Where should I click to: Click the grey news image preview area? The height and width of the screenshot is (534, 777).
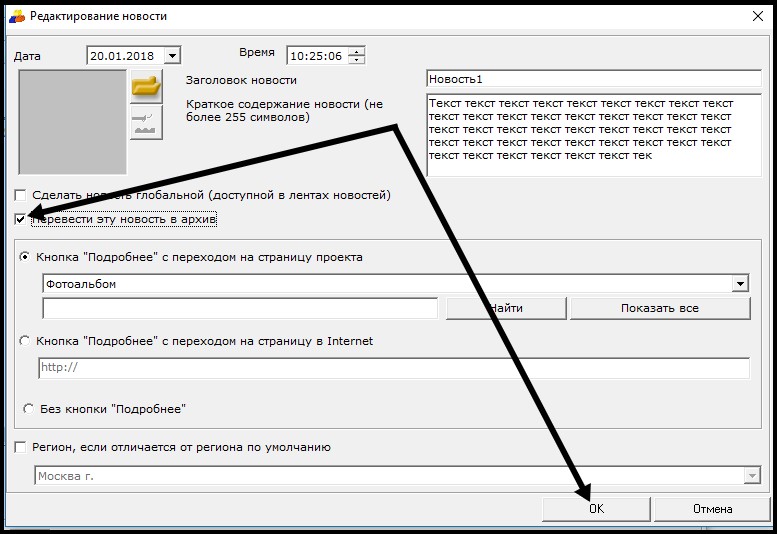73,122
